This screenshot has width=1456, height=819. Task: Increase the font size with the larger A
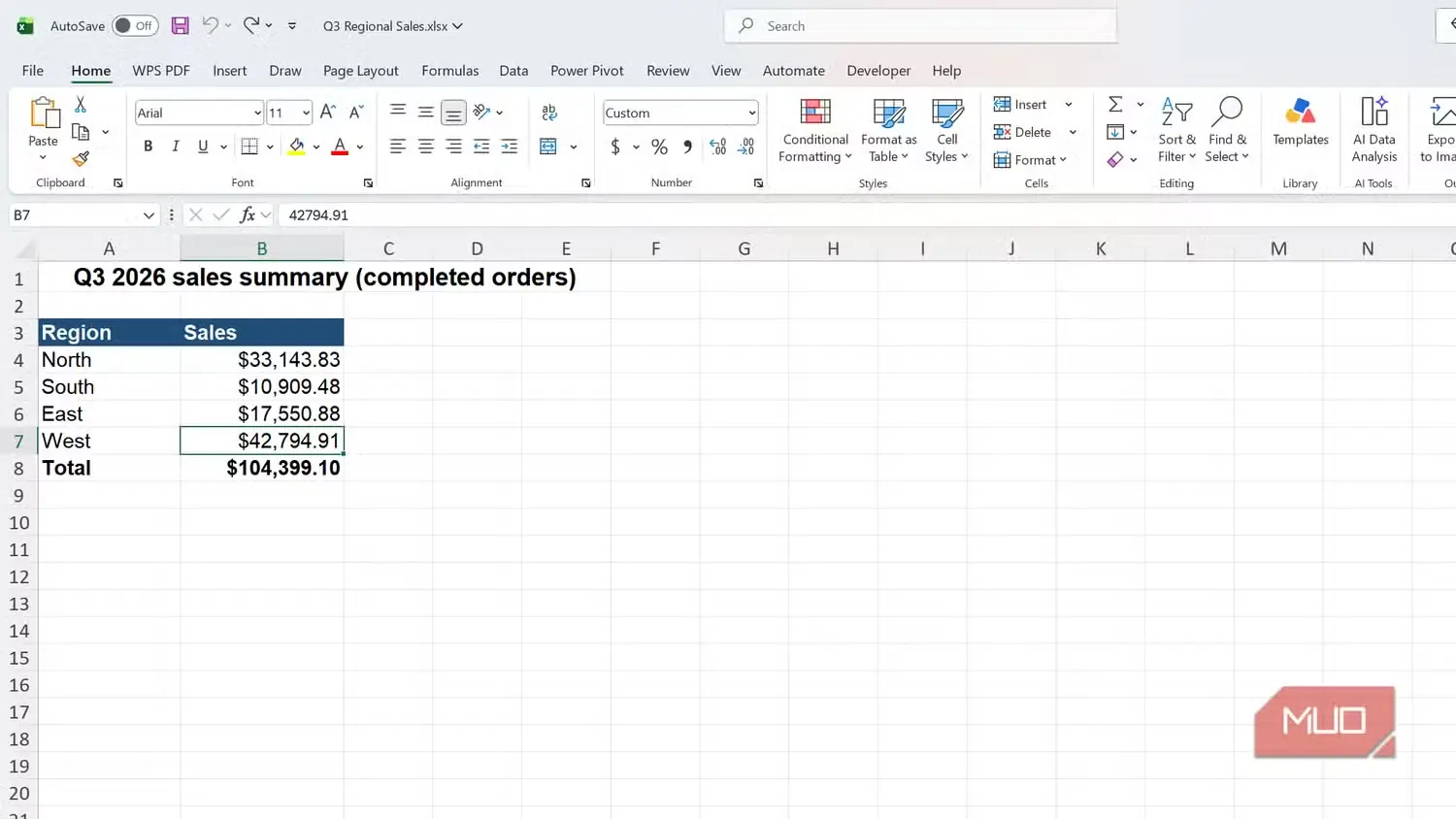(328, 113)
